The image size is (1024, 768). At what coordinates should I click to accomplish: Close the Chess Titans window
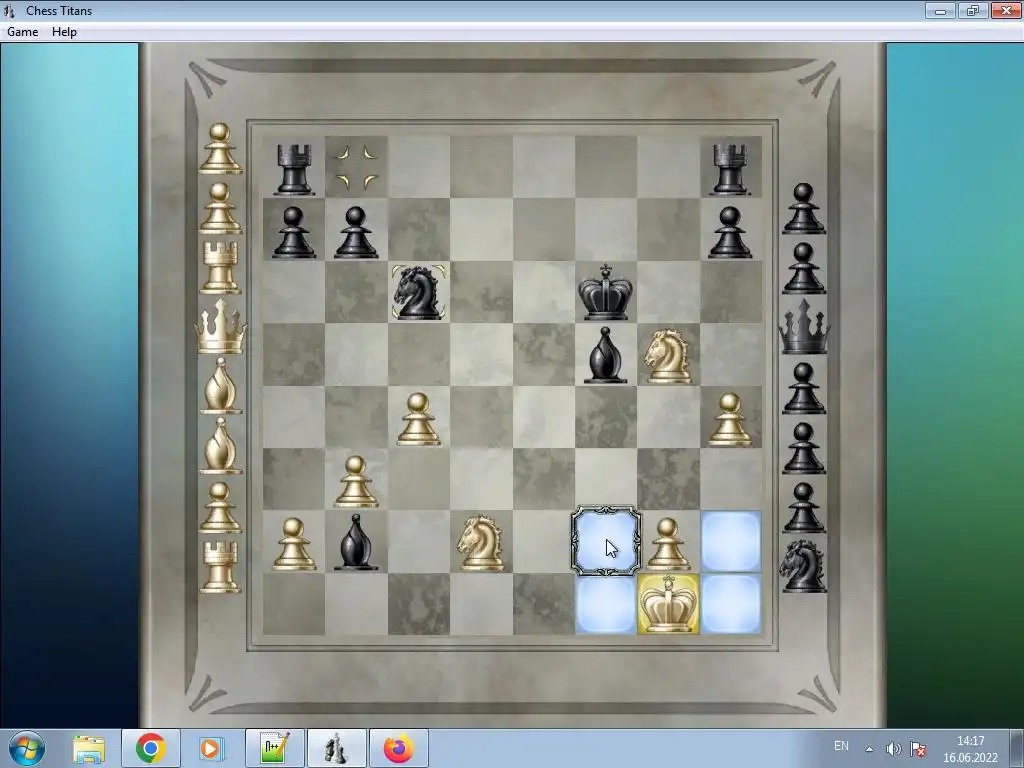[1006, 10]
